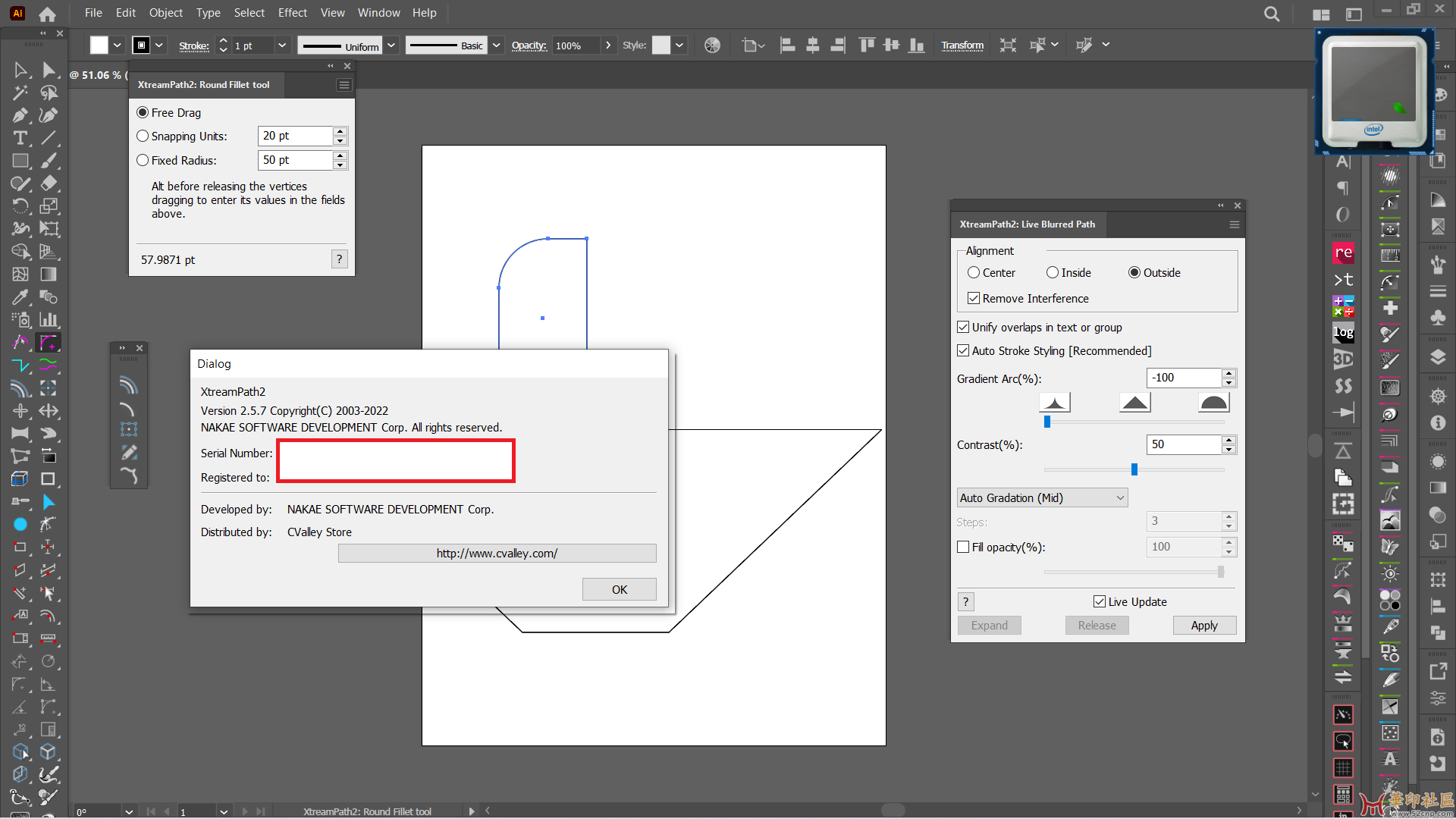Open the Auto Gradation (Mid) dropdown

point(1042,497)
